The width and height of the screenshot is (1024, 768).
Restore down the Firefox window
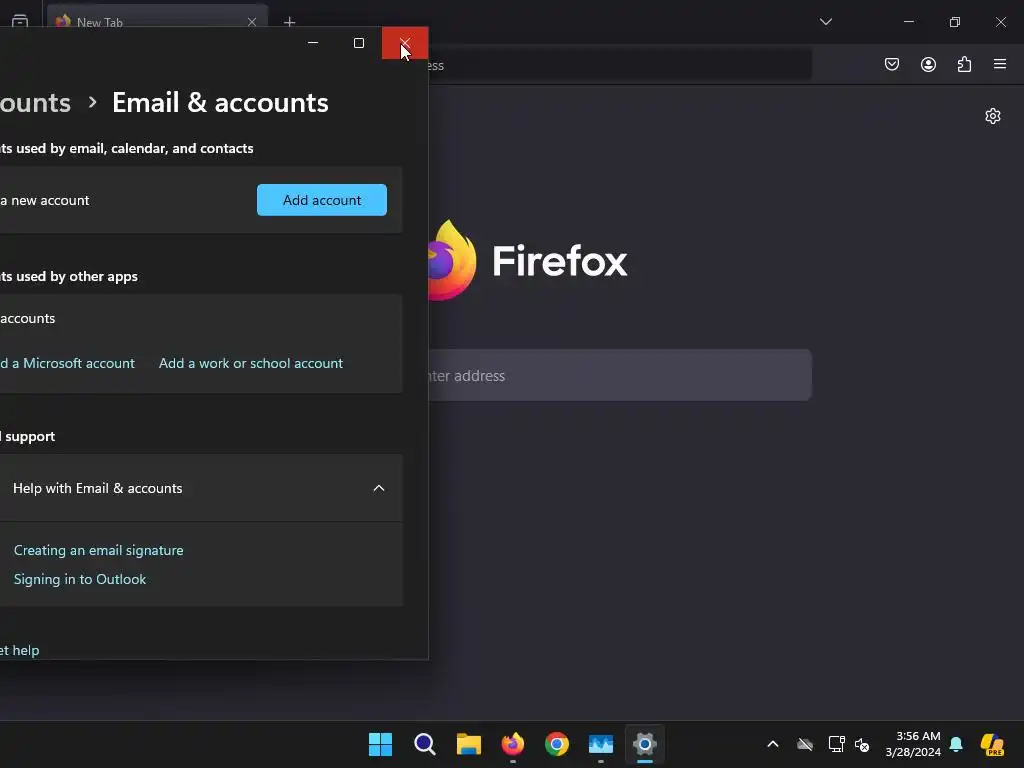pyautogui.click(x=955, y=22)
